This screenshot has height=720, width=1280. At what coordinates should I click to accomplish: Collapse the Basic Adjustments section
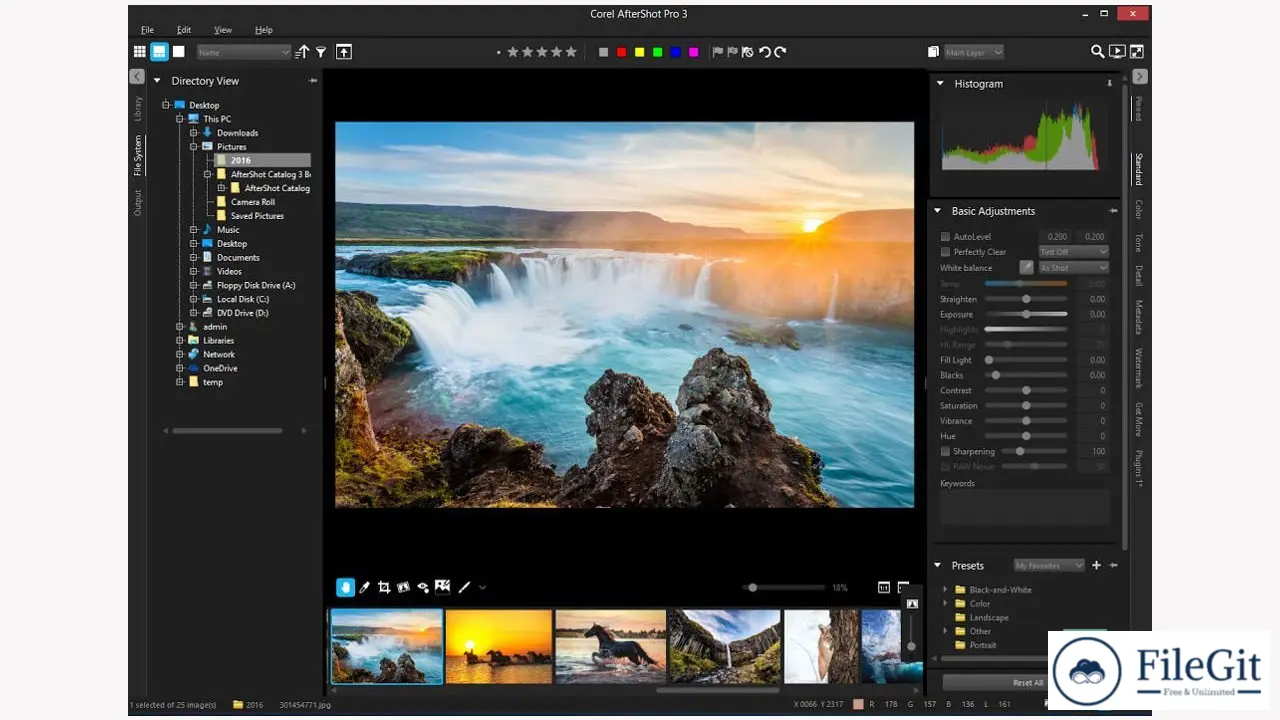(938, 211)
